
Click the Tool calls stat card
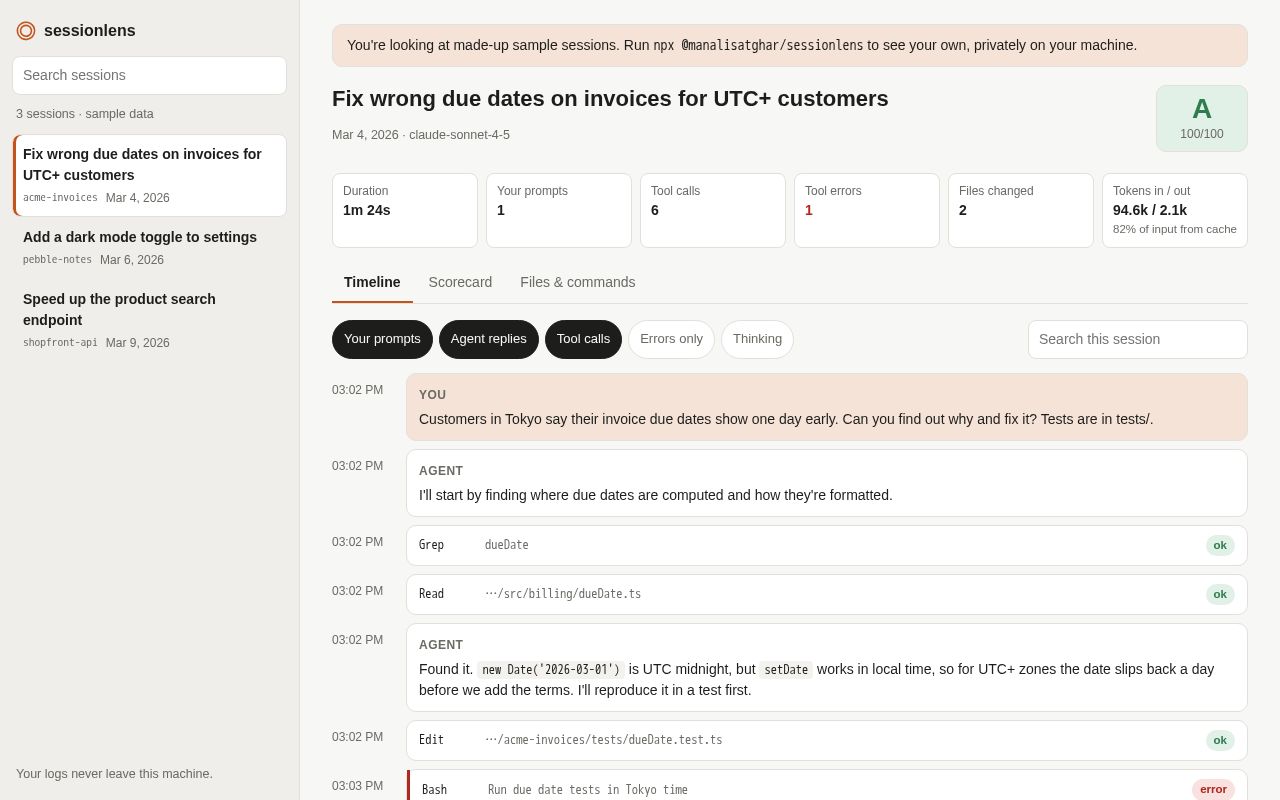coord(713,210)
